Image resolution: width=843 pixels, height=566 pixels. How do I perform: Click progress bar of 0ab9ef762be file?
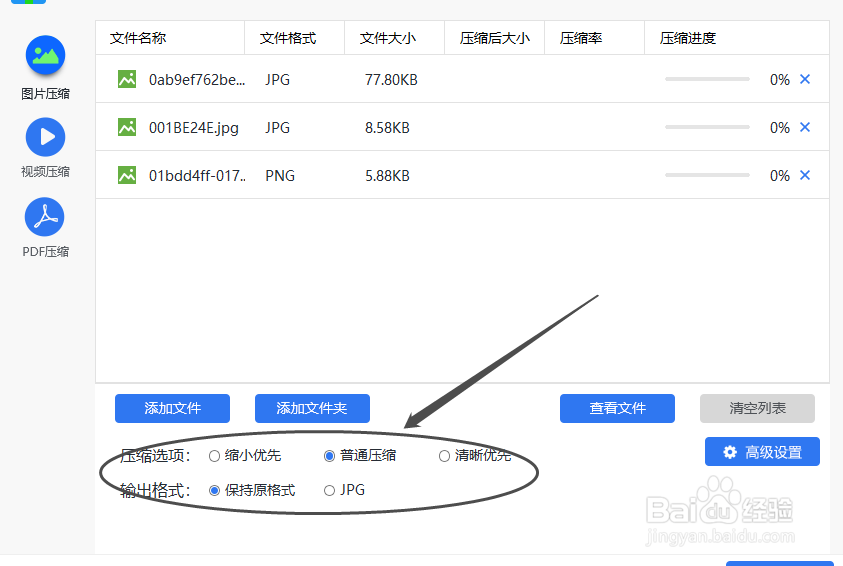(x=707, y=79)
